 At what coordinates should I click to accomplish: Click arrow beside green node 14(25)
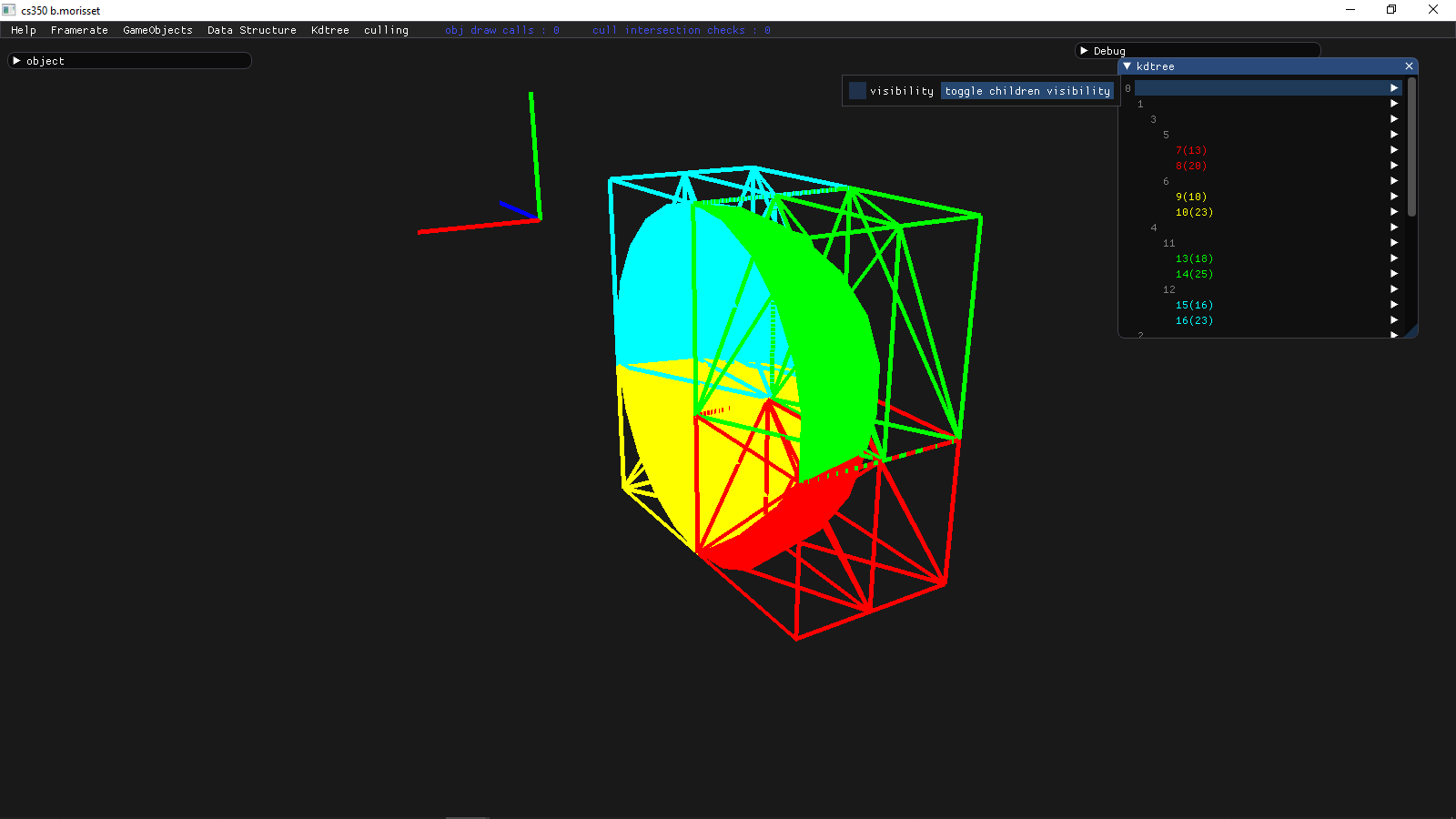[x=1393, y=274]
